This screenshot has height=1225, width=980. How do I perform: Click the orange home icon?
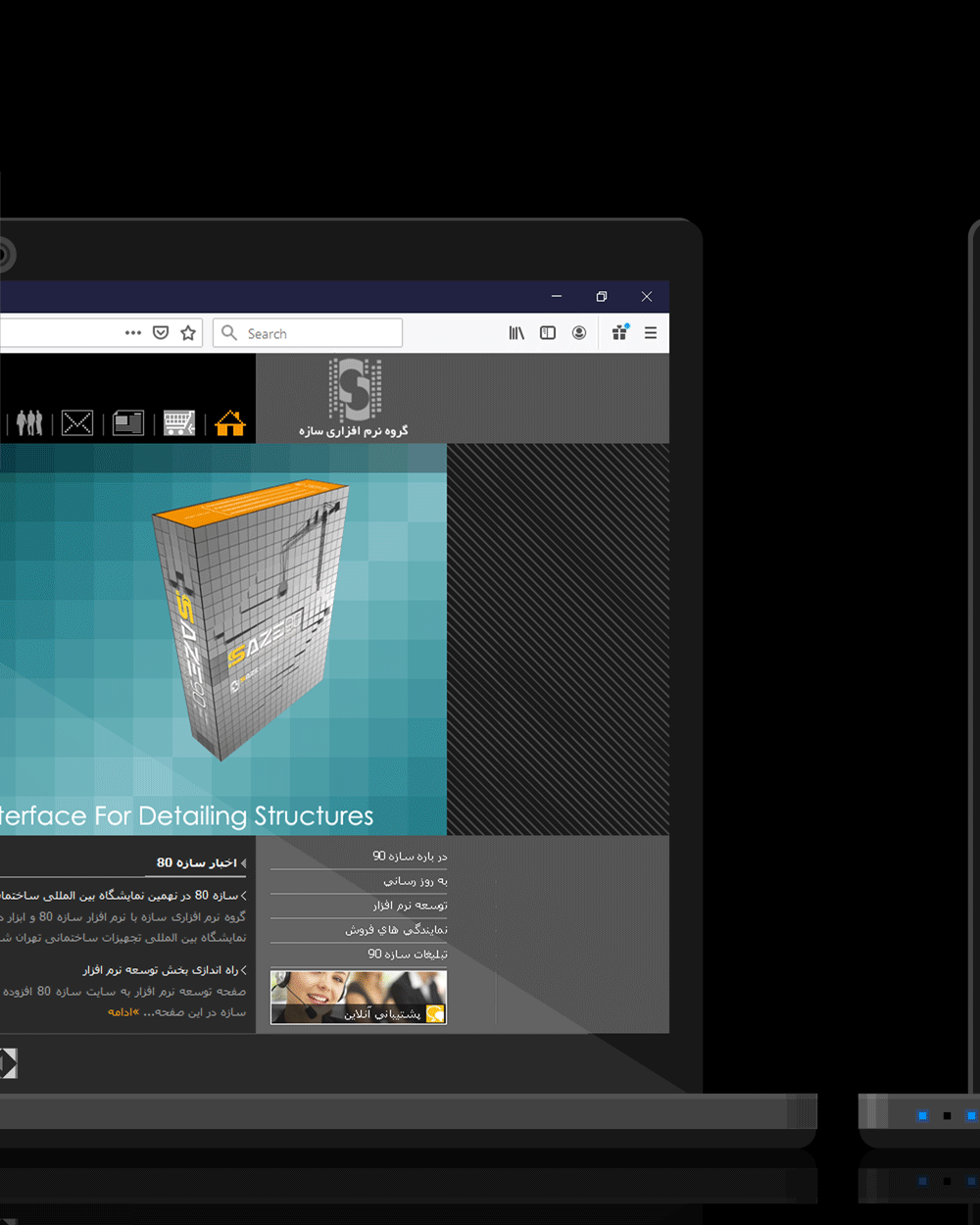pos(230,423)
